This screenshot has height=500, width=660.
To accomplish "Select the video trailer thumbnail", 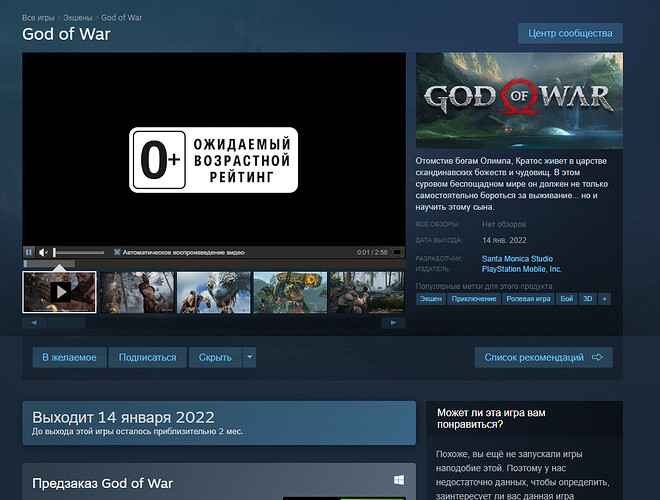I will click(x=60, y=292).
